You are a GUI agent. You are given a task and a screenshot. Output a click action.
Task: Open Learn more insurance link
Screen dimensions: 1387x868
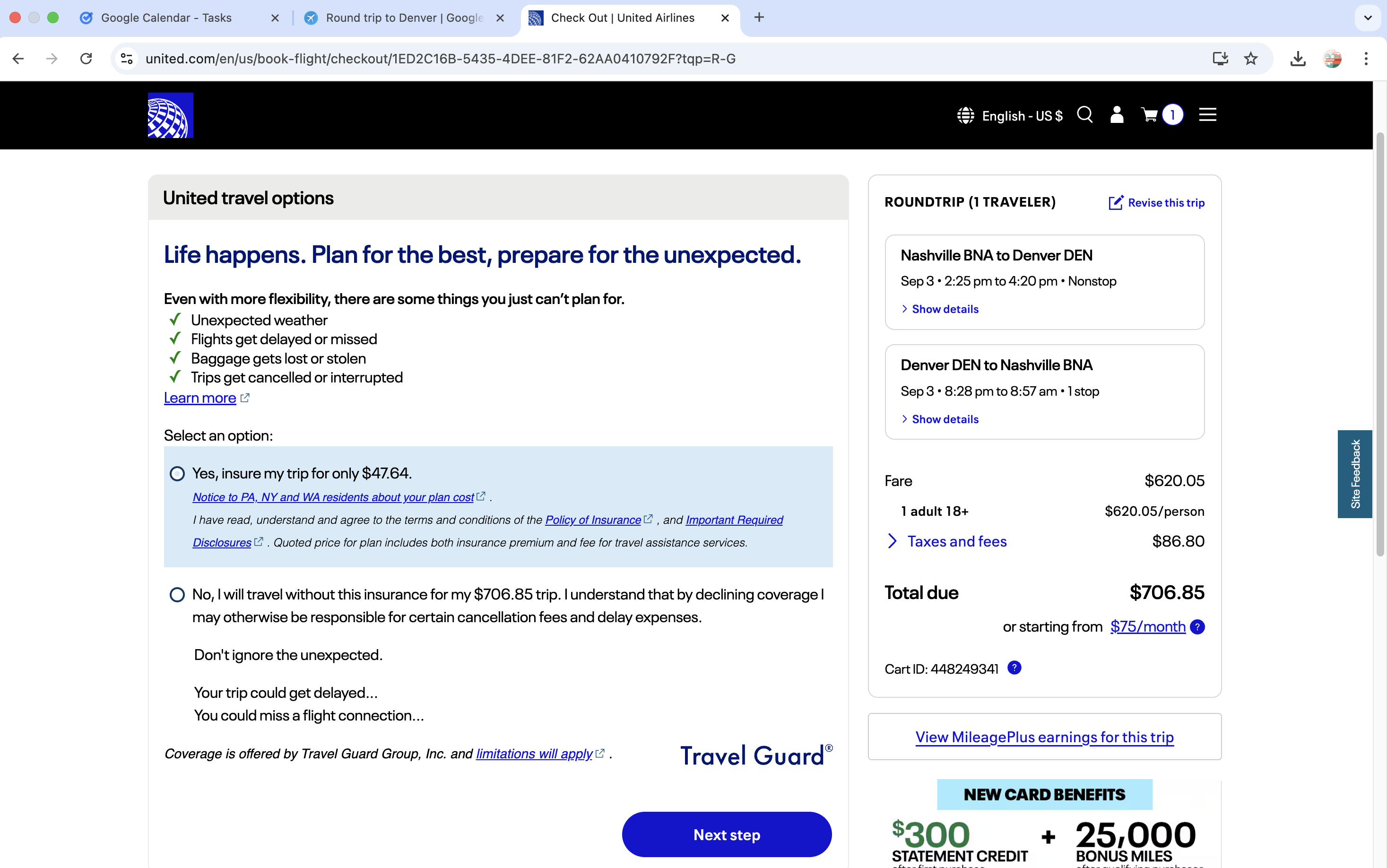(199, 398)
